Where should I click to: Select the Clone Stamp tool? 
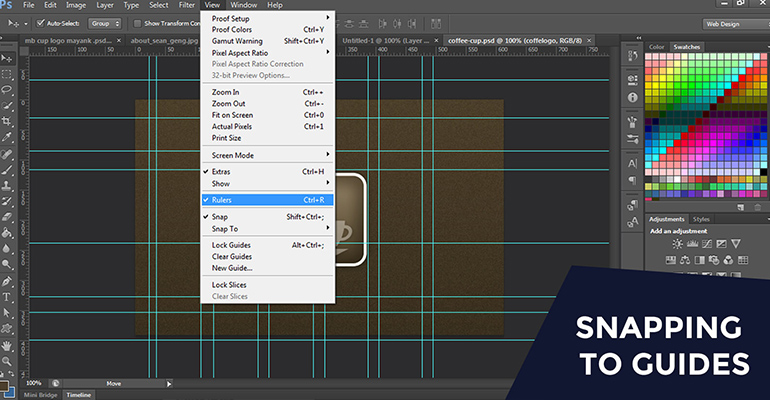6,186
